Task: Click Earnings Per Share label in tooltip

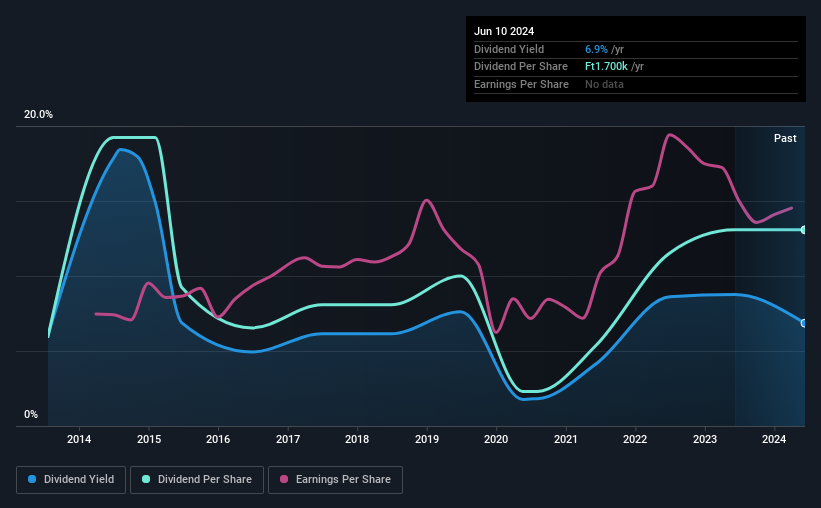Action: pyautogui.click(x=521, y=84)
